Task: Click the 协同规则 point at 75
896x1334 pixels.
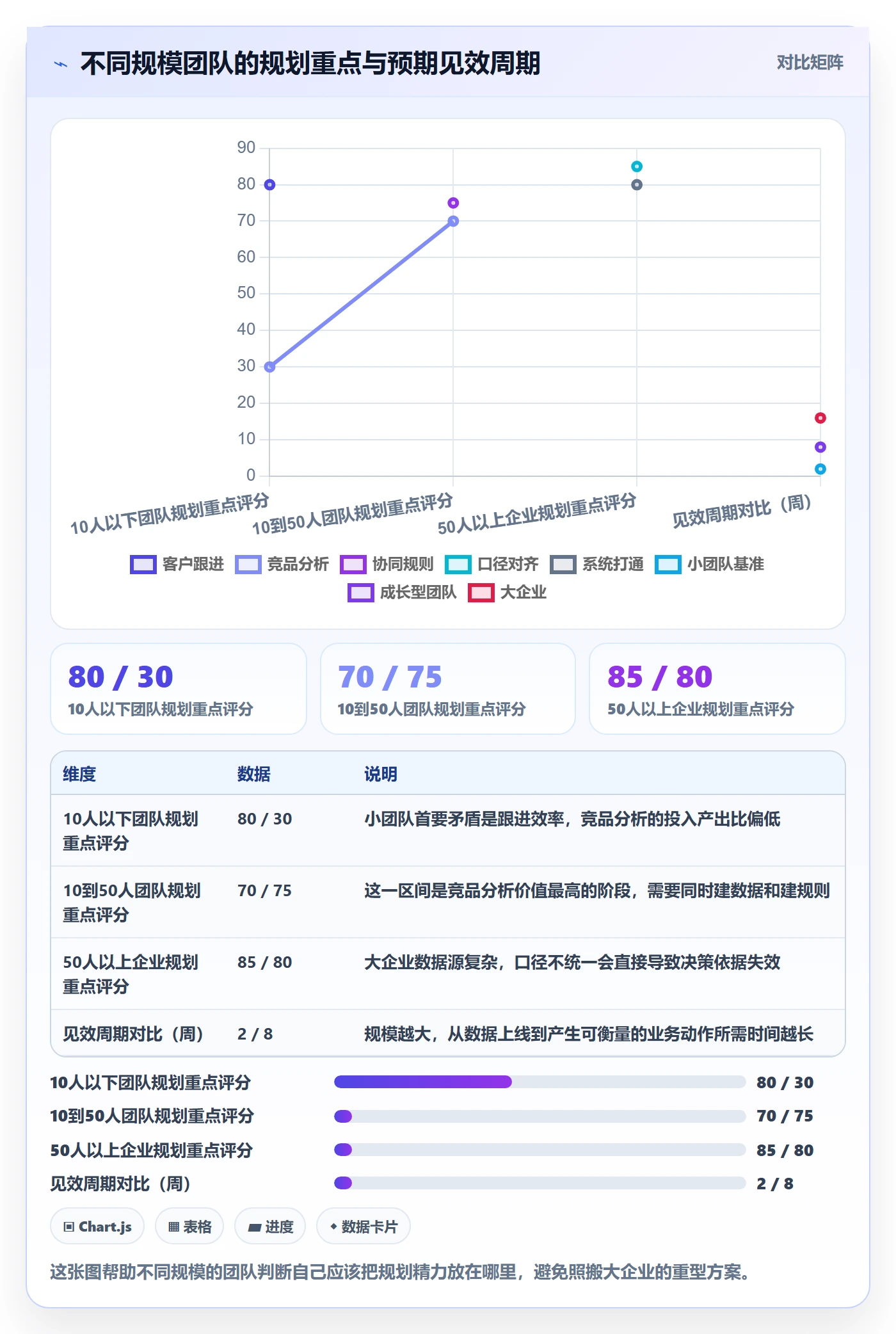Action: (x=453, y=203)
